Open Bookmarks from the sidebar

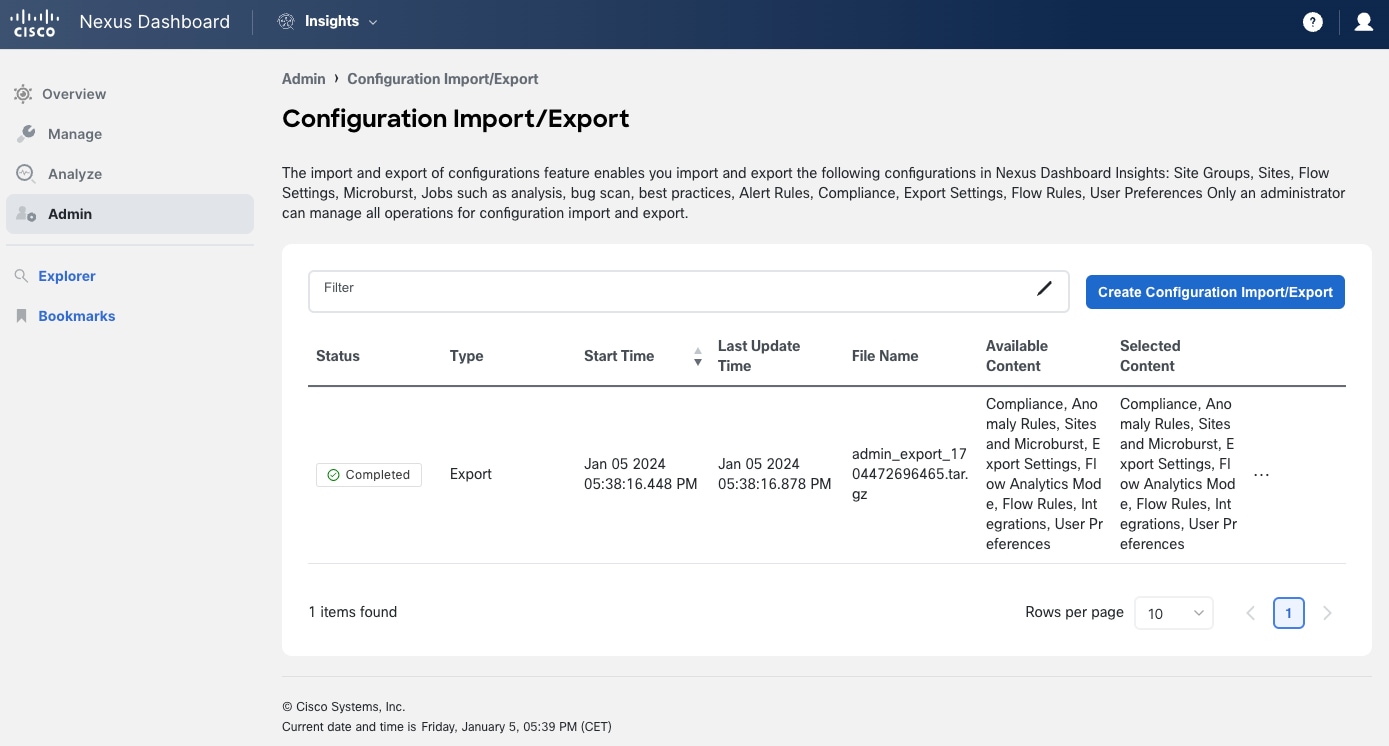pyautogui.click(x=77, y=316)
